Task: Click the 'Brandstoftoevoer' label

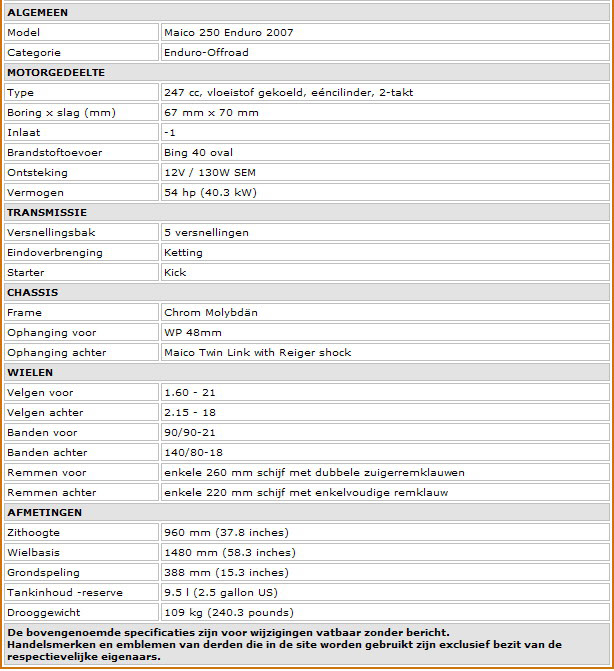Action: pos(54,152)
